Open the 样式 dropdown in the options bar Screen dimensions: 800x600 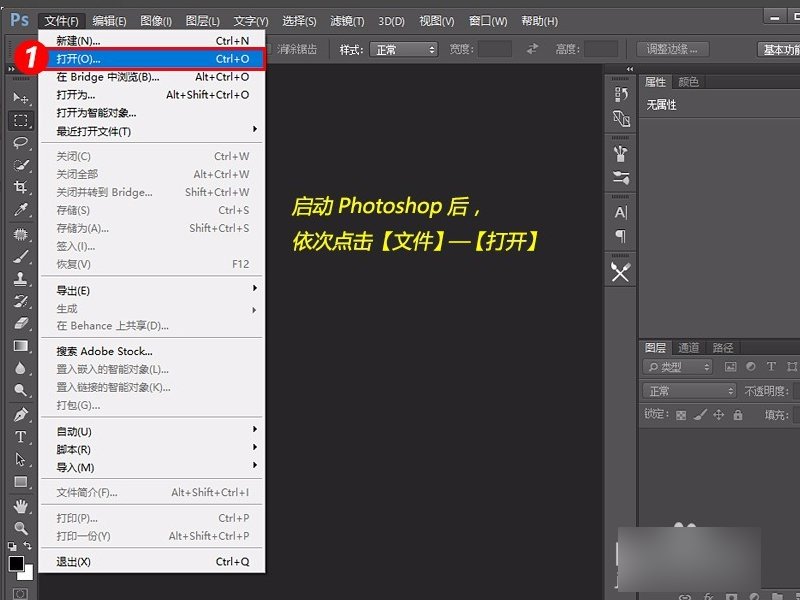(x=404, y=47)
